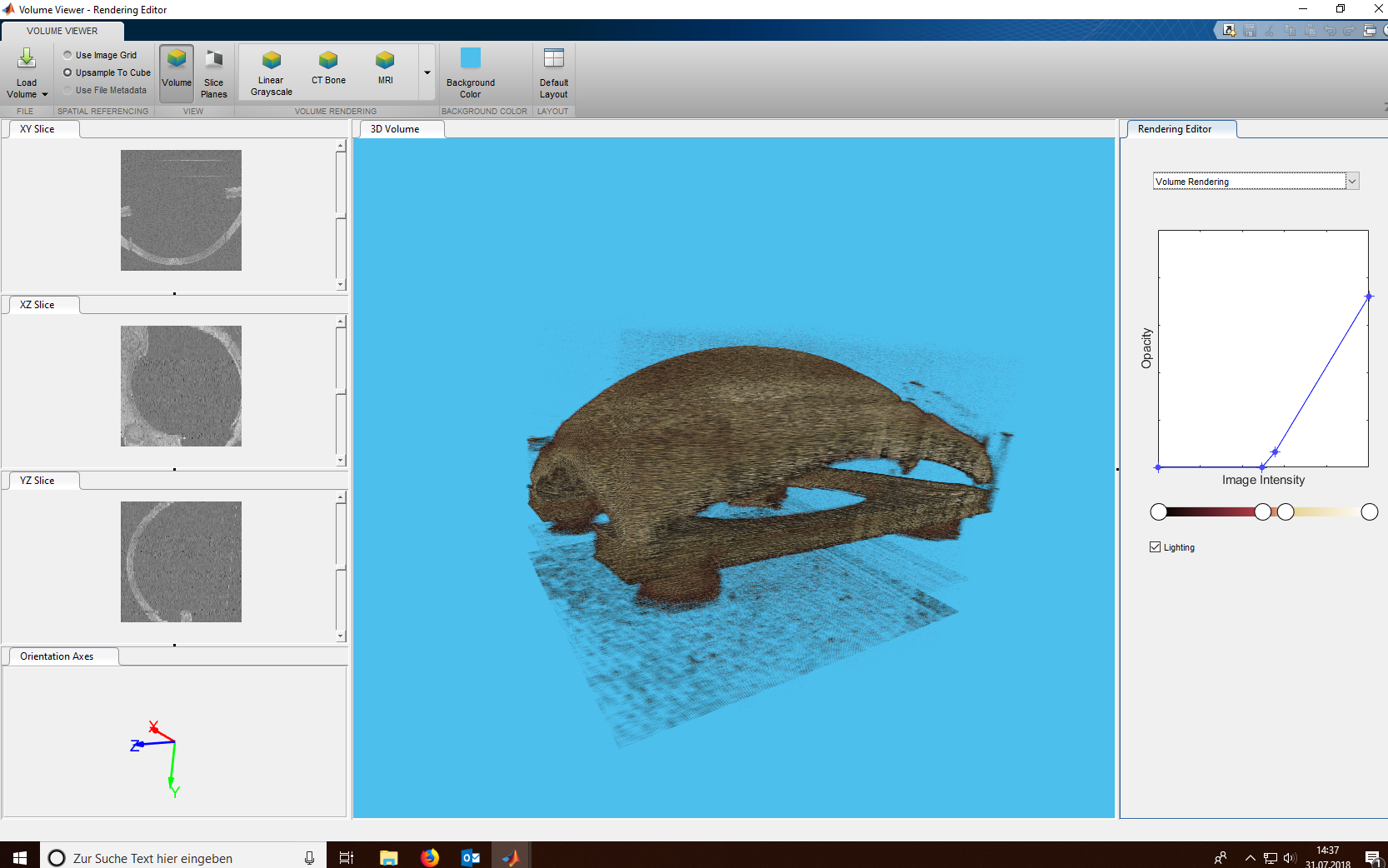Expand the Load Volume dropdown arrow

(x=44, y=95)
